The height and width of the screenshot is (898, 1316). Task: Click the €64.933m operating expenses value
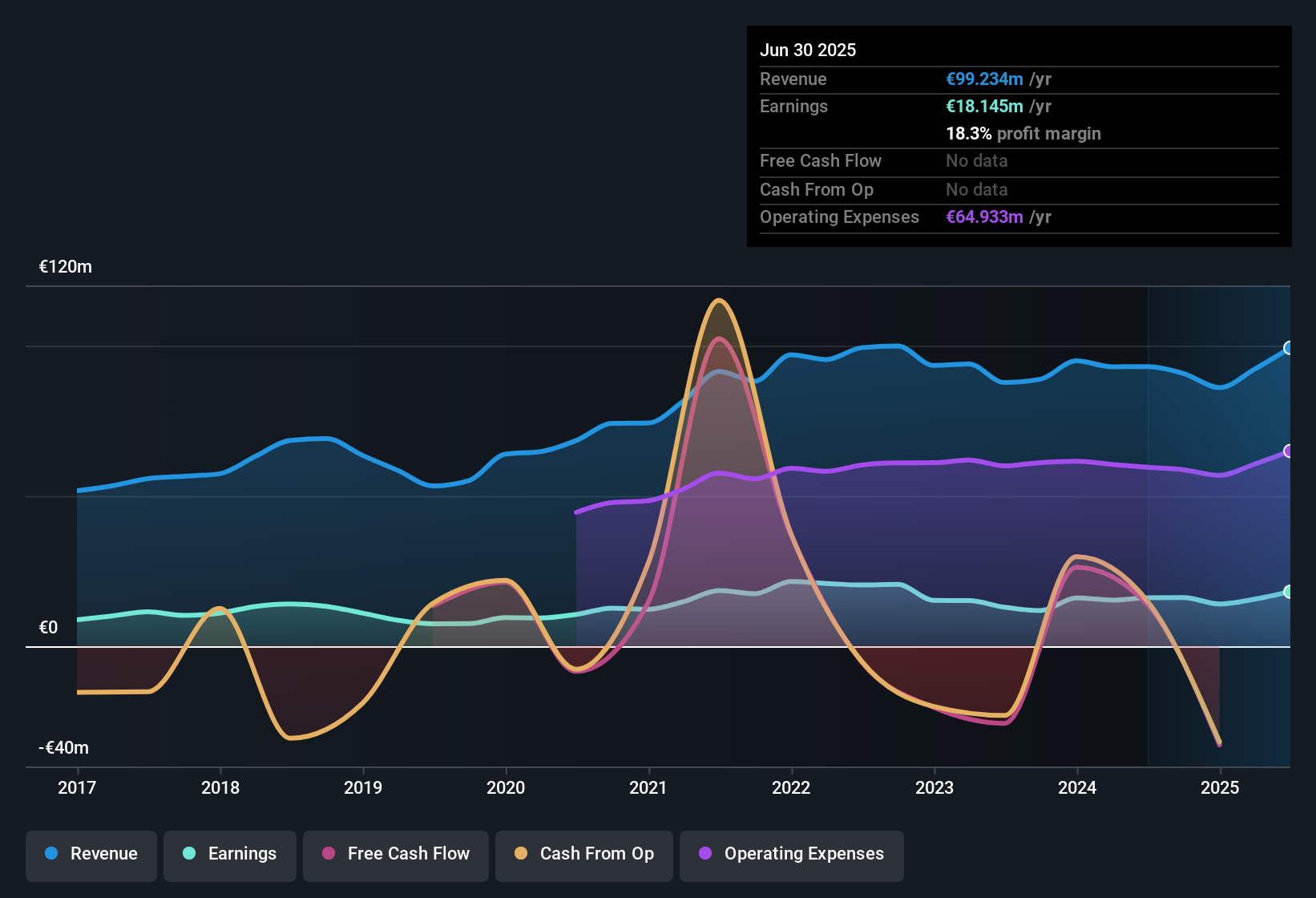(984, 216)
